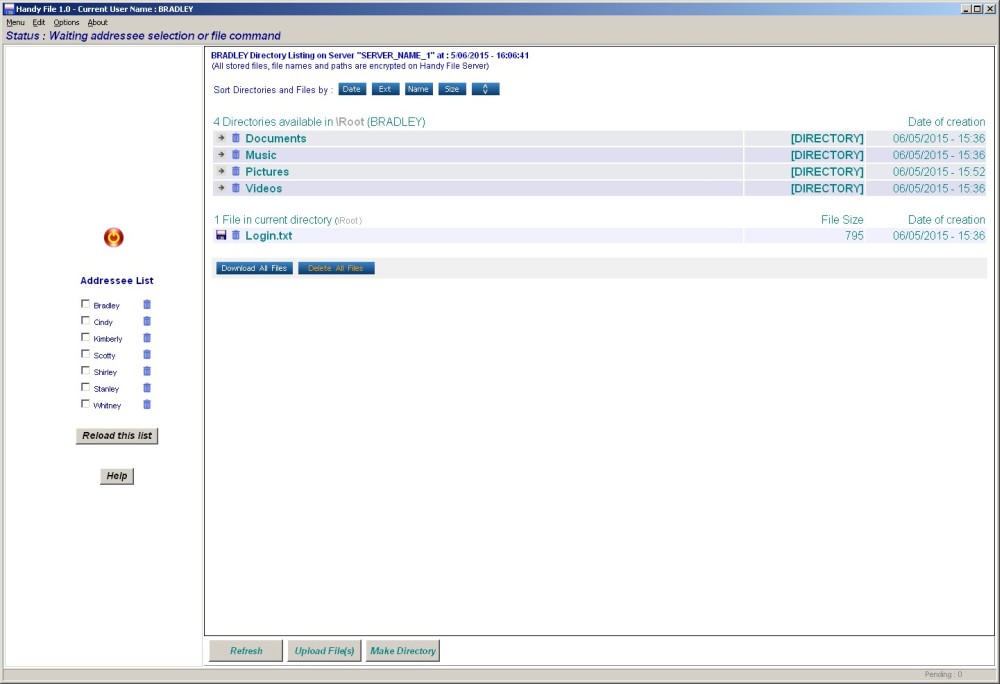The width and height of the screenshot is (1000, 684).
Task: Toggle sort order with up-down arrow button
Action: pyautogui.click(x=485, y=89)
